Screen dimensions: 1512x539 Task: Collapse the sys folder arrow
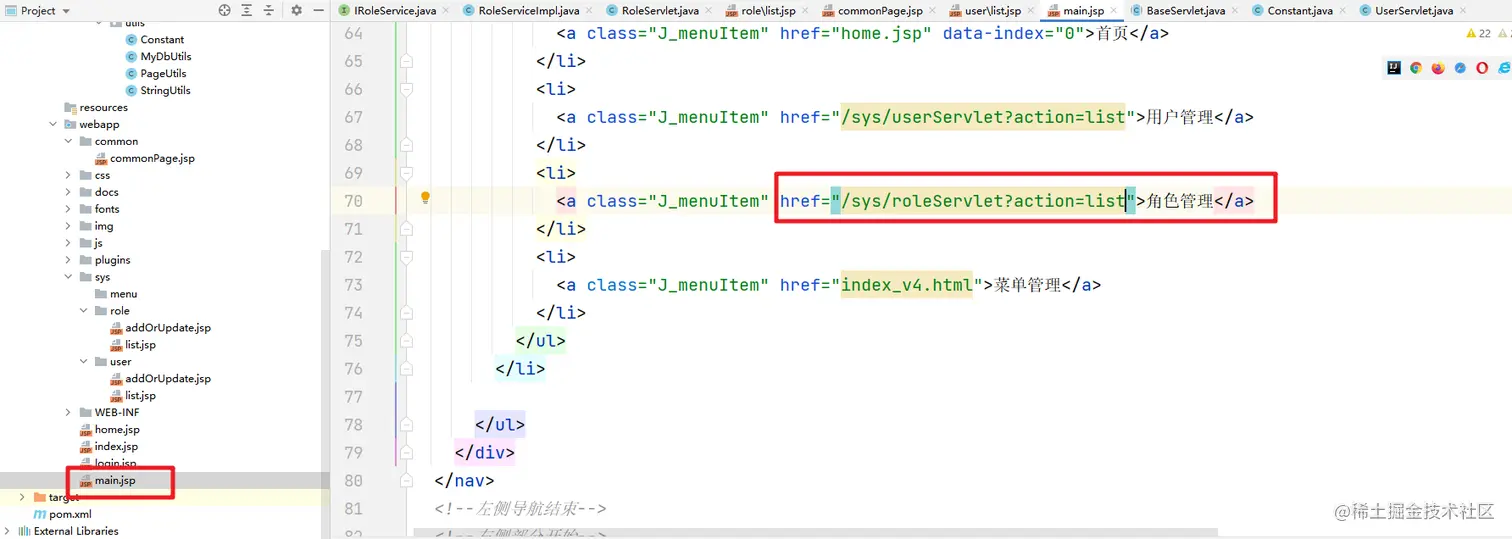(68, 277)
